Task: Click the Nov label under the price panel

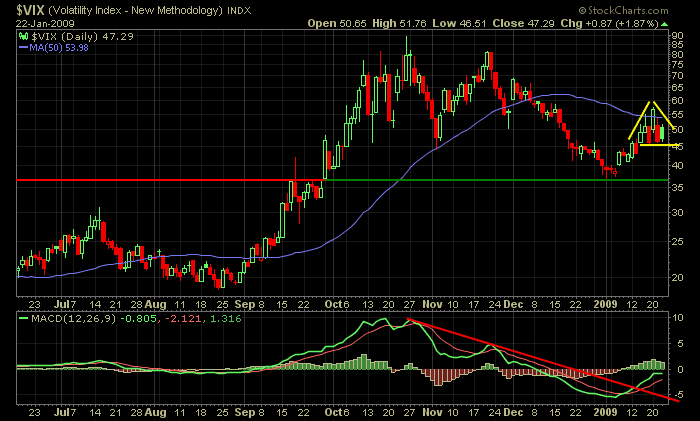Action: (432, 304)
